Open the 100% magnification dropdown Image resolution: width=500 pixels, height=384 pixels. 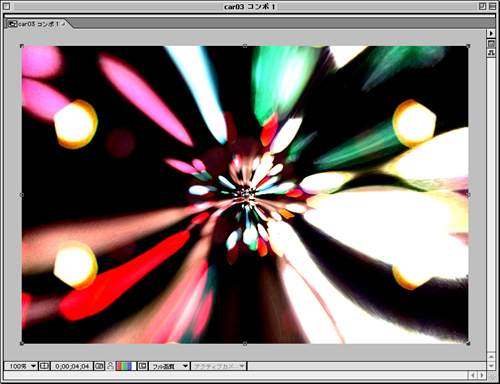click(21, 366)
